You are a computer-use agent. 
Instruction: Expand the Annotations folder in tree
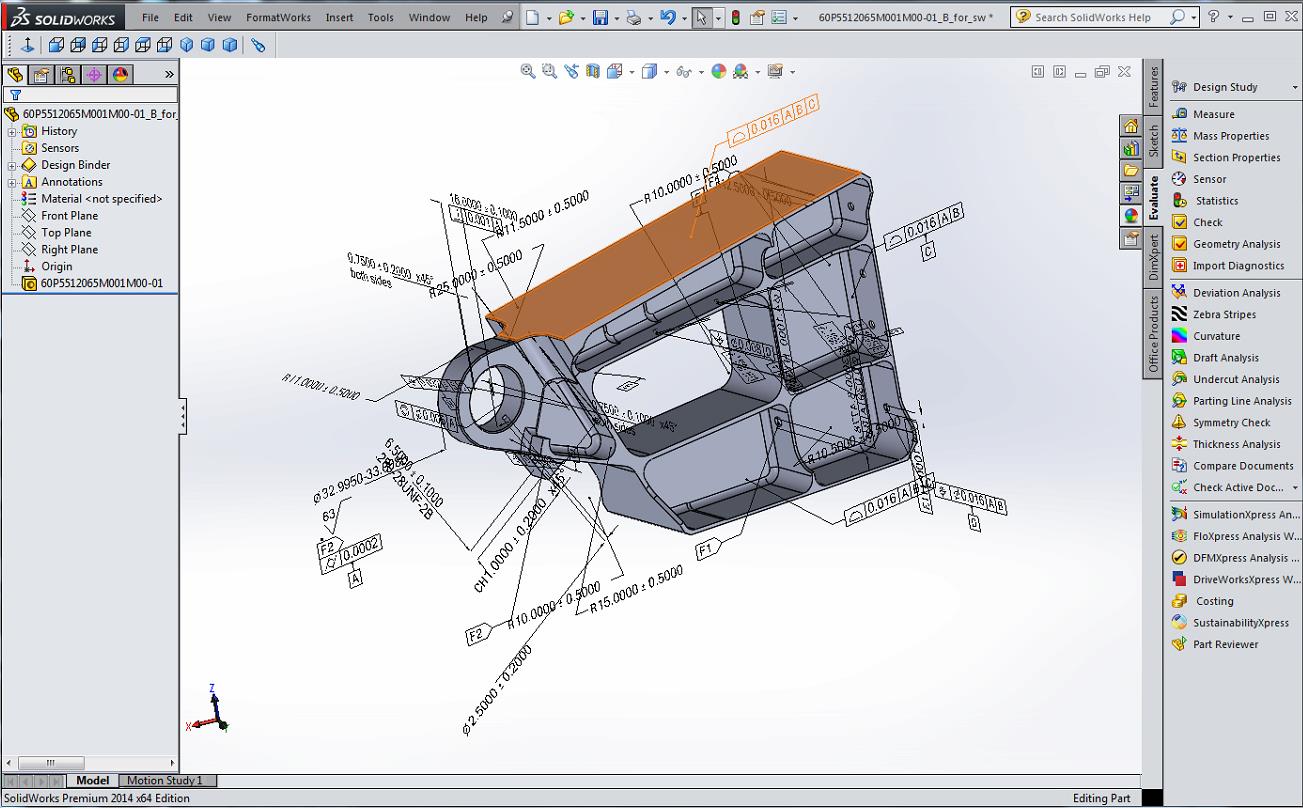(x=12, y=182)
